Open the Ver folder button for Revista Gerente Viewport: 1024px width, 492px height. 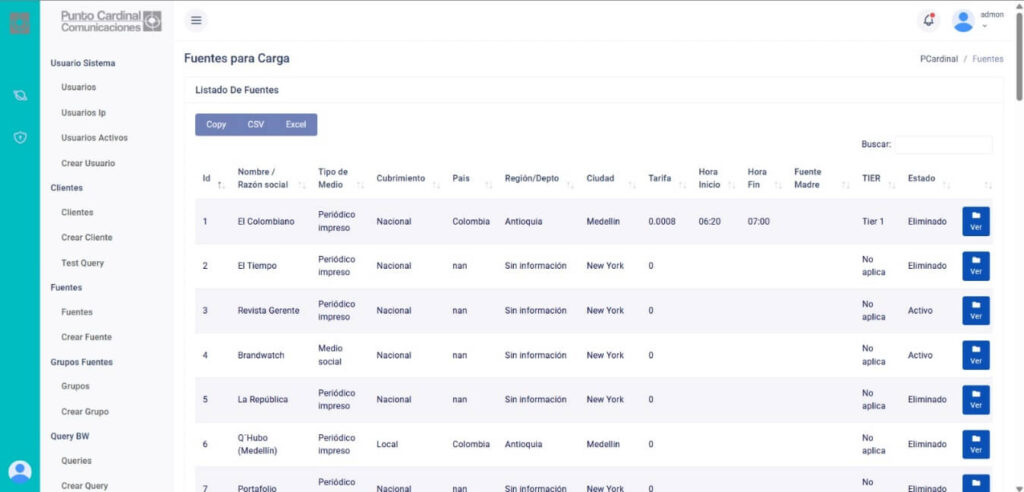coord(976,310)
